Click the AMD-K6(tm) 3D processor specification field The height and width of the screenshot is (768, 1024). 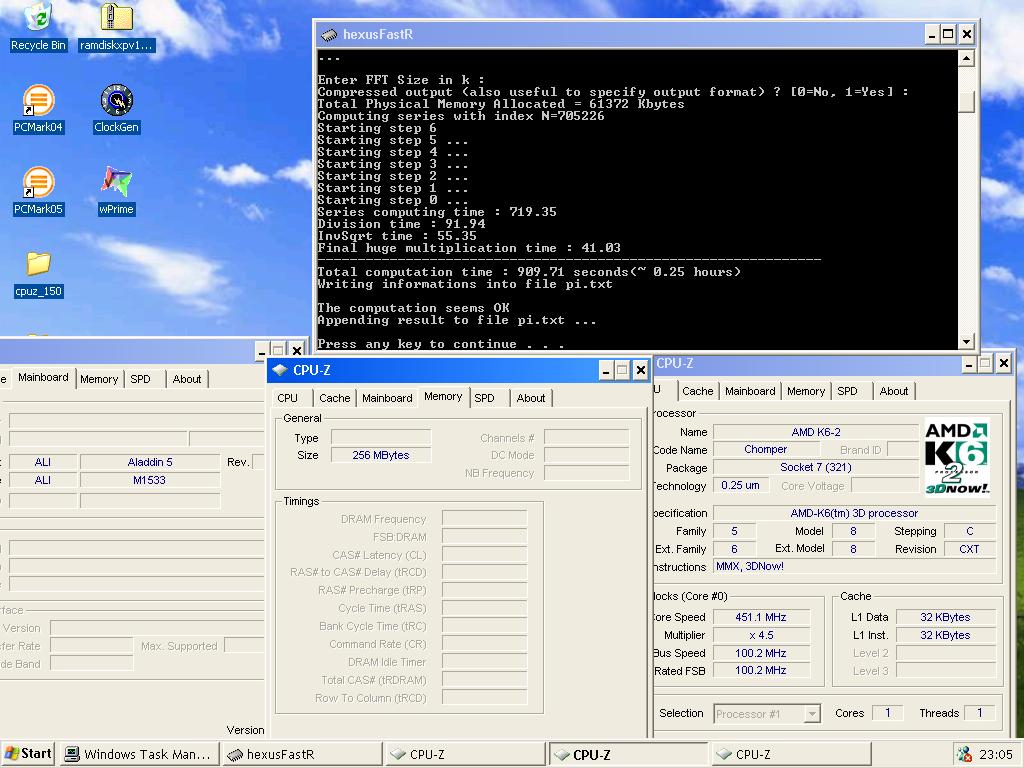tap(855, 513)
